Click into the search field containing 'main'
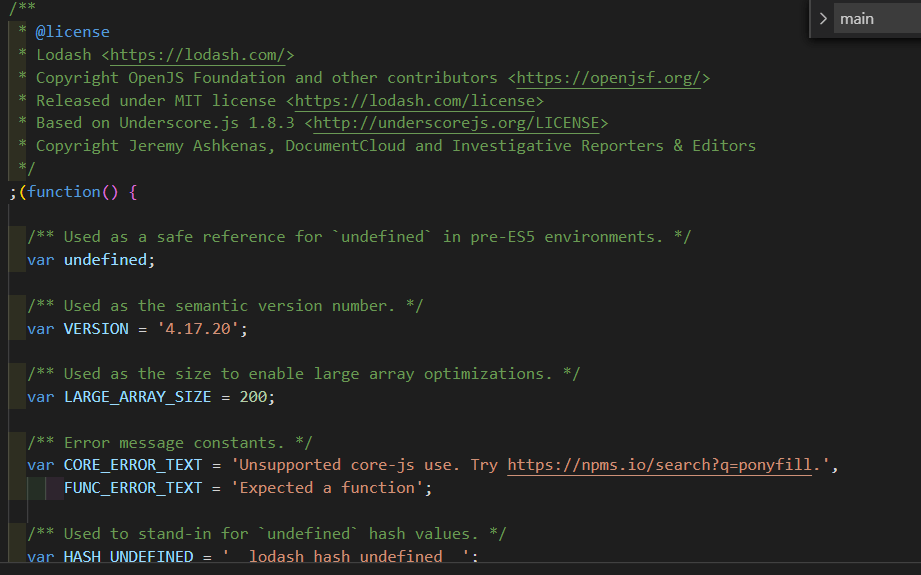 click(x=878, y=19)
